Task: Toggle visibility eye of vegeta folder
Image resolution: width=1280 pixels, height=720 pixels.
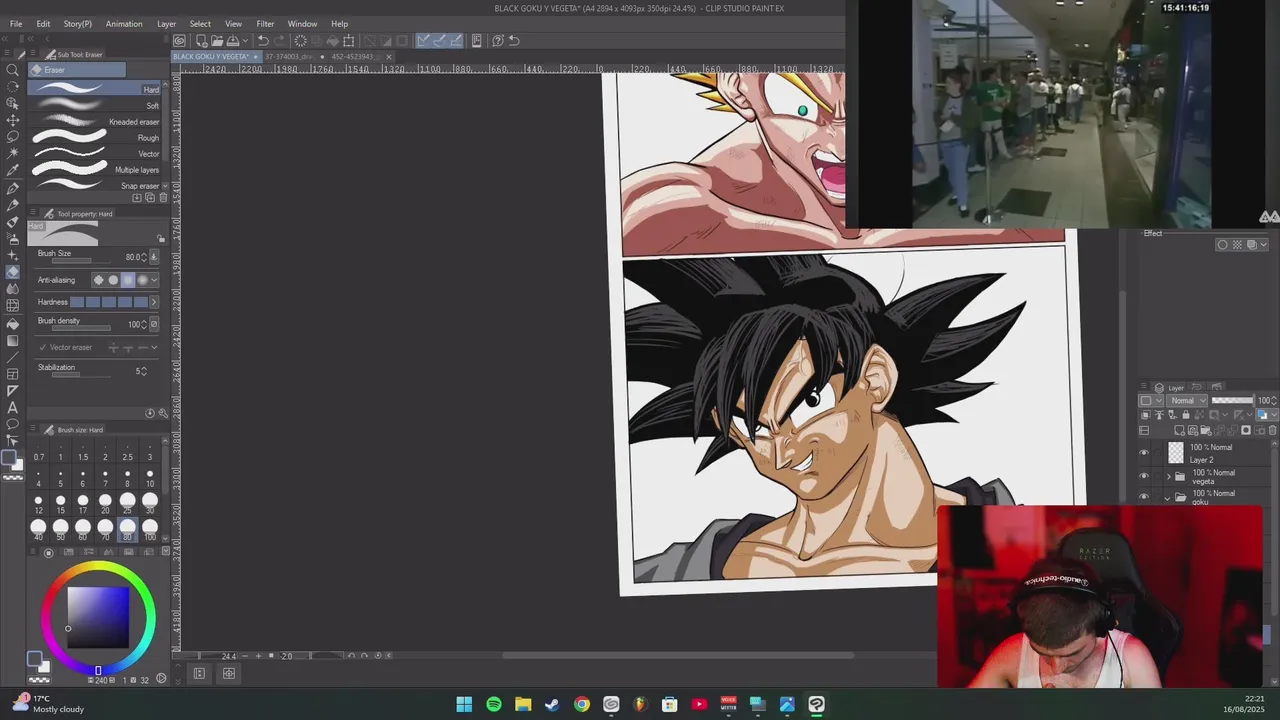Action: [1144, 476]
